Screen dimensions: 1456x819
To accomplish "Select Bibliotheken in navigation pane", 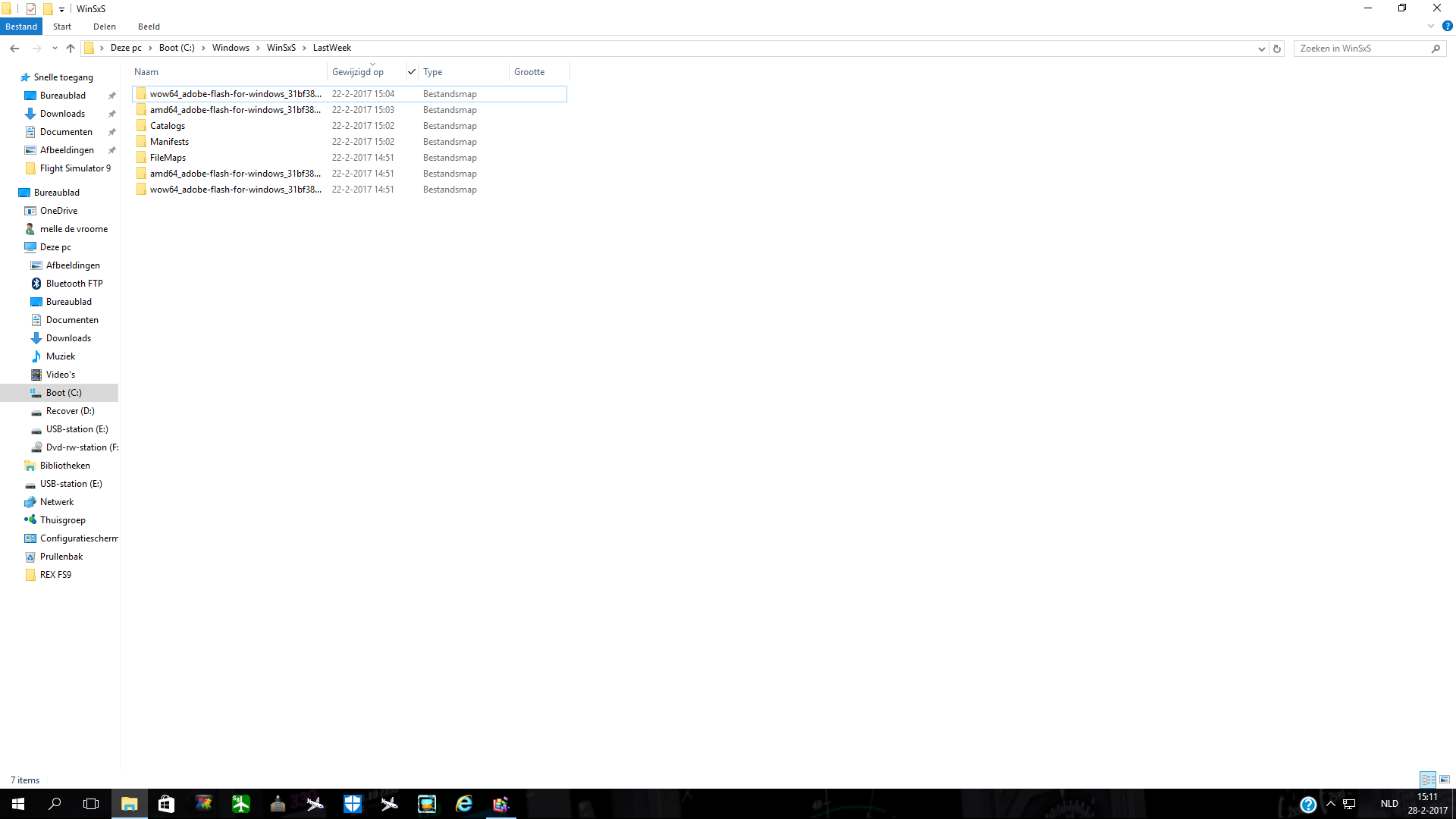I will (x=65, y=466).
